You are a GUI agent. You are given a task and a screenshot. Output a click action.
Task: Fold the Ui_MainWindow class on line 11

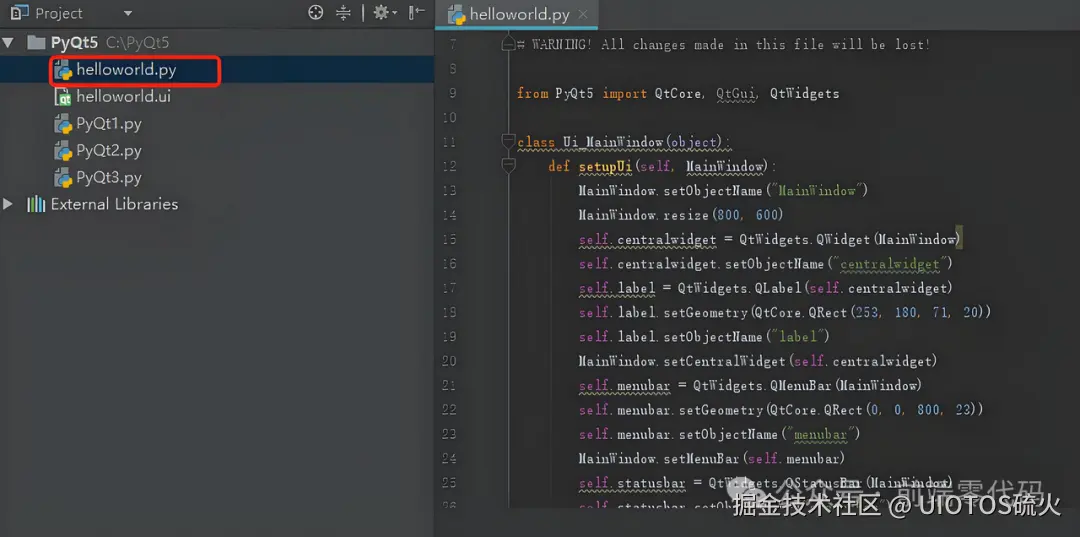coord(509,141)
